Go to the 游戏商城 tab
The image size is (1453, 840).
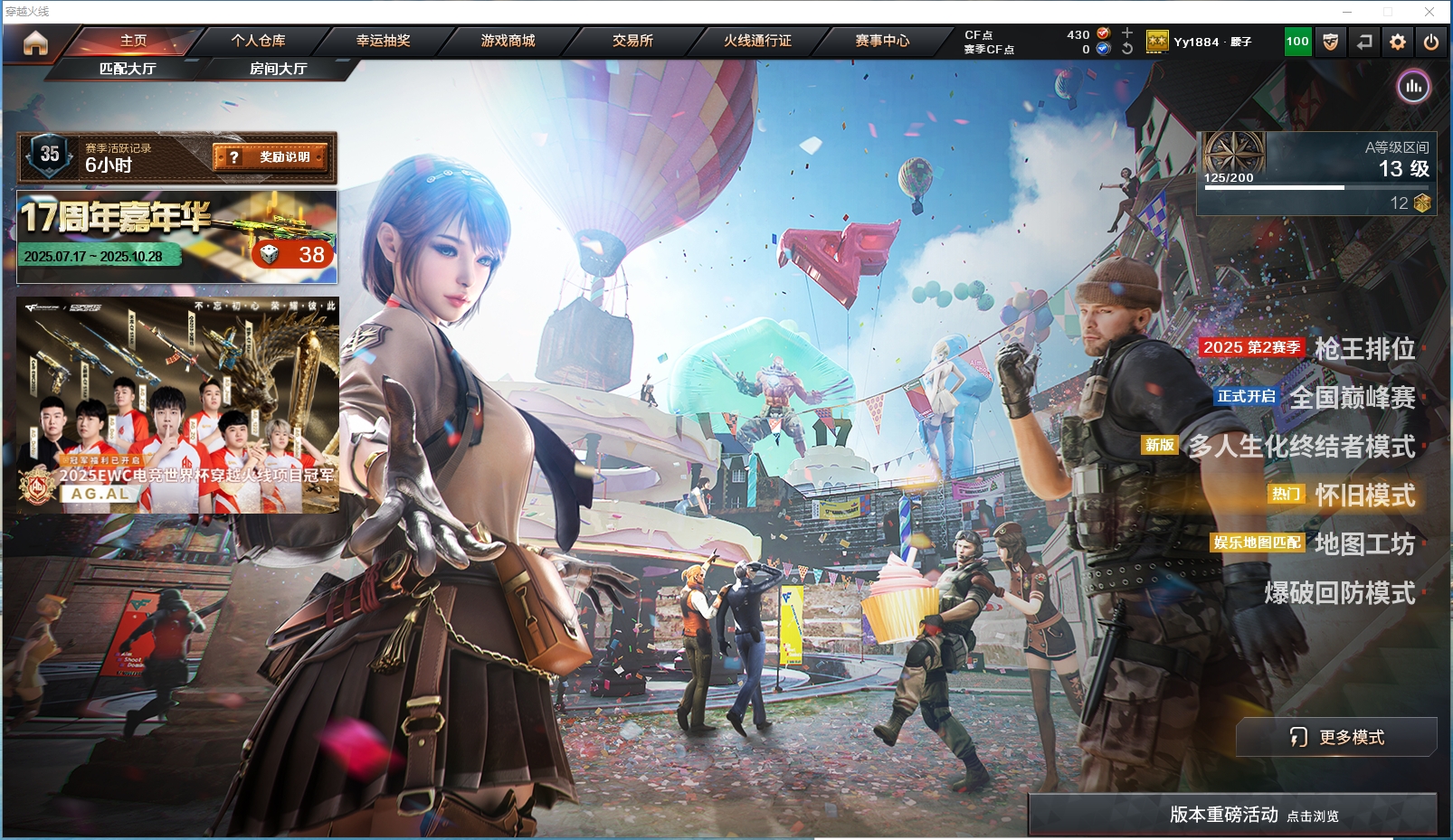508,41
